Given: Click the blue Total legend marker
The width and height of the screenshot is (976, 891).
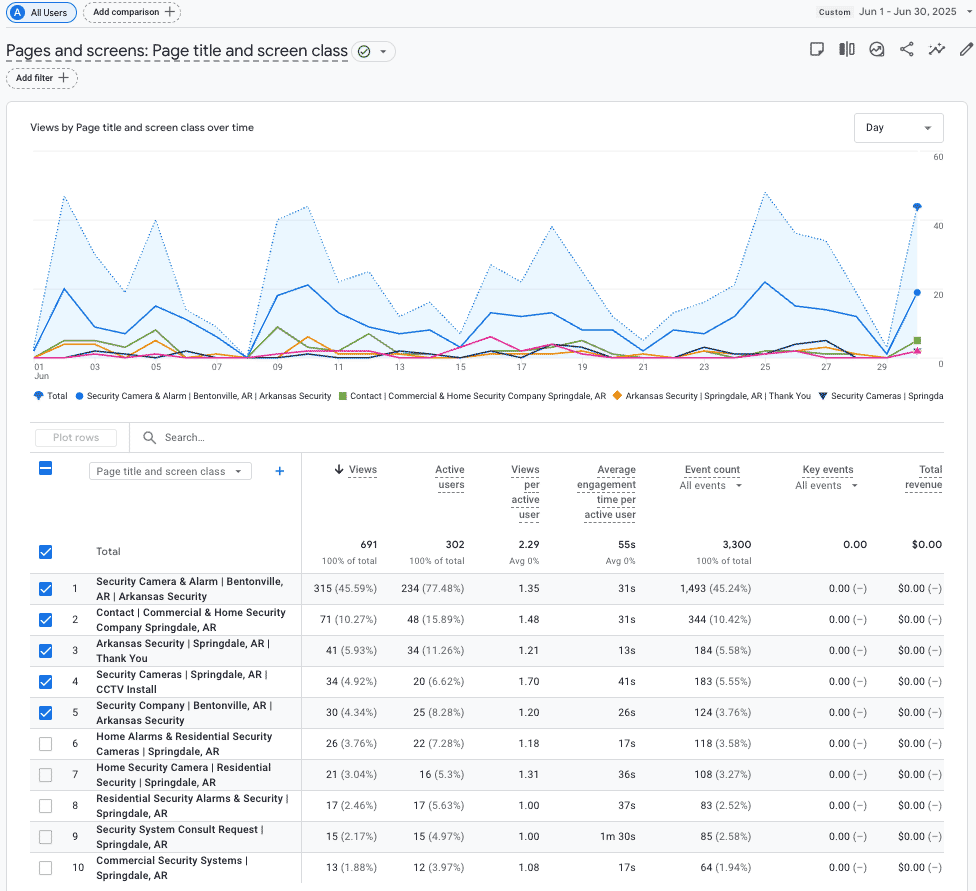Looking at the screenshot, I should point(38,396).
